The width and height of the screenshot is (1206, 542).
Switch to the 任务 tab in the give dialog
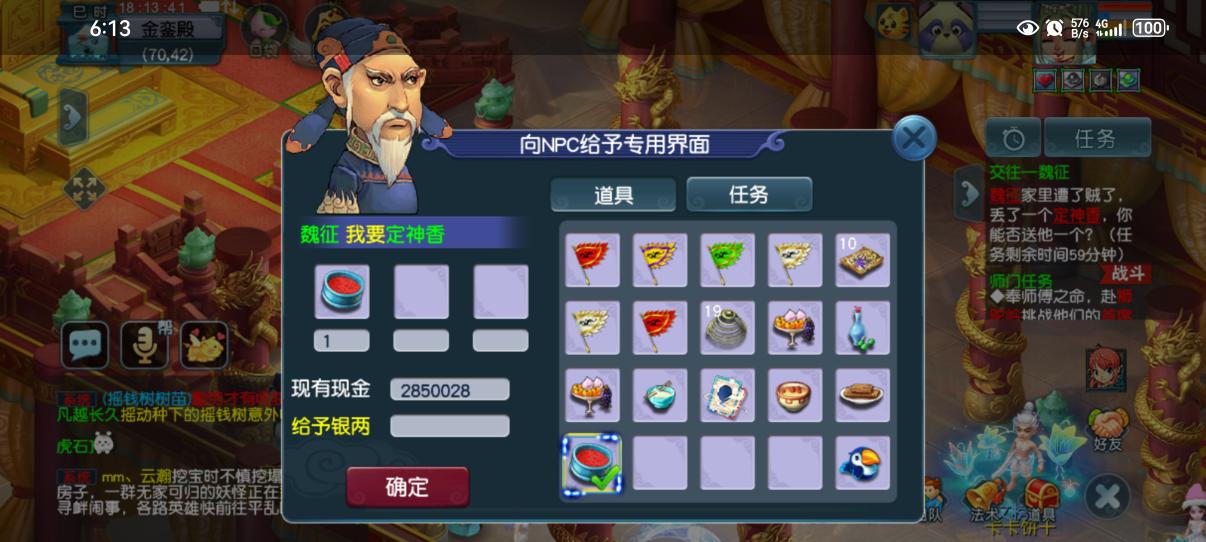pyautogui.click(x=749, y=195)
